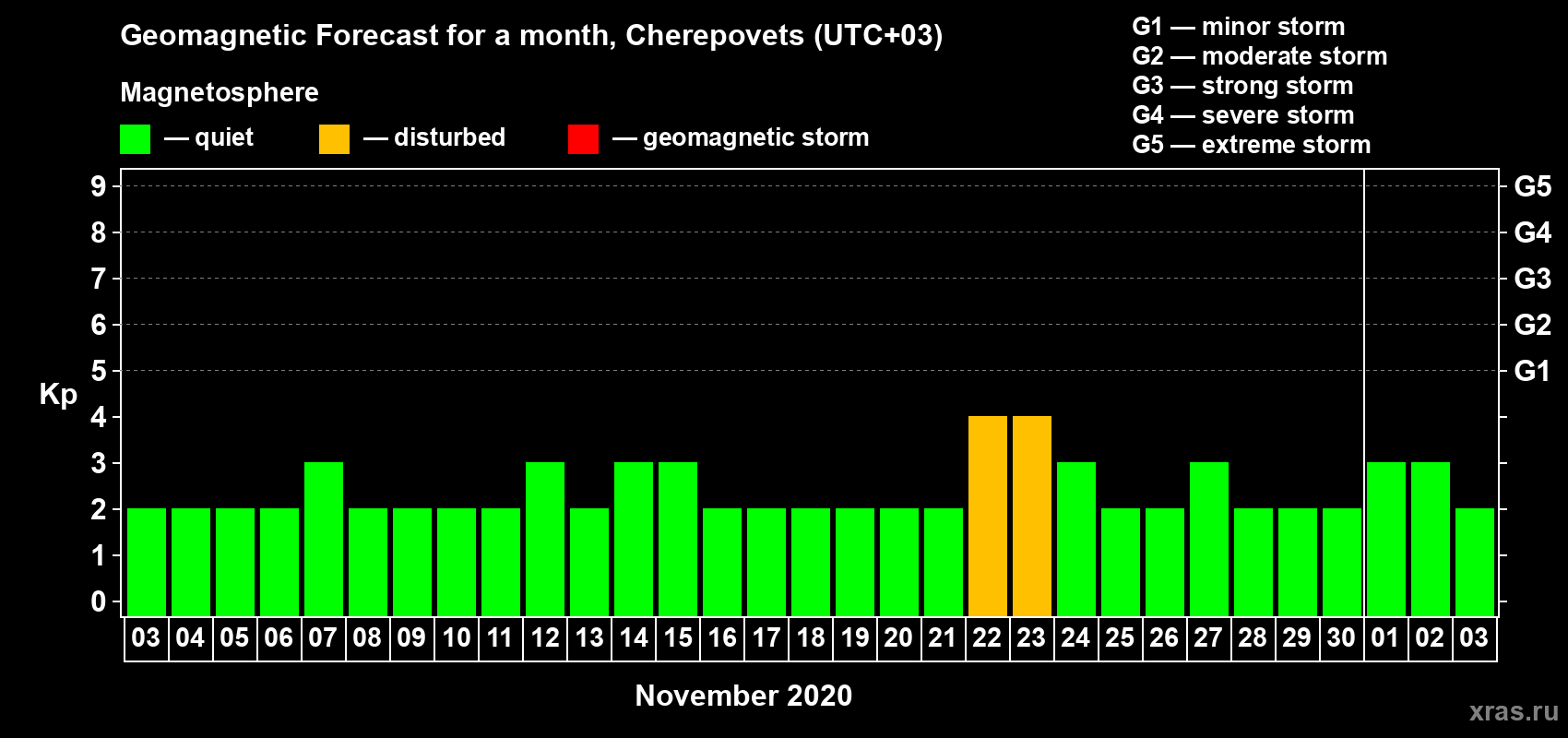Click the Kp axis value 0
The image size is (1568, 738).
pyautogui.click(x=99, y=601)
